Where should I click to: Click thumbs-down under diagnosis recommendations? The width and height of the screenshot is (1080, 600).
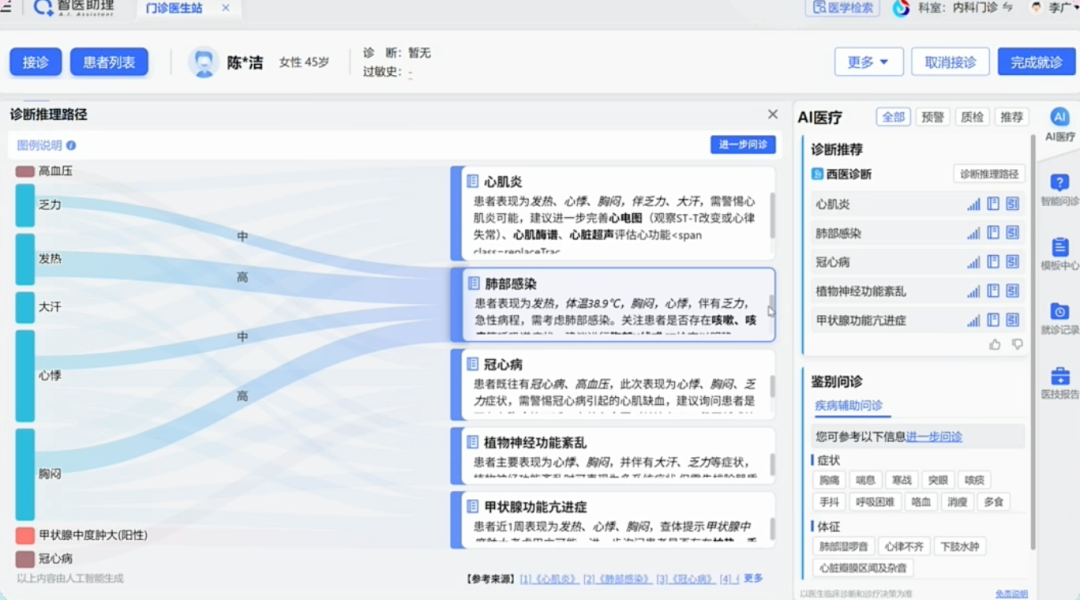pos(1017,345)
